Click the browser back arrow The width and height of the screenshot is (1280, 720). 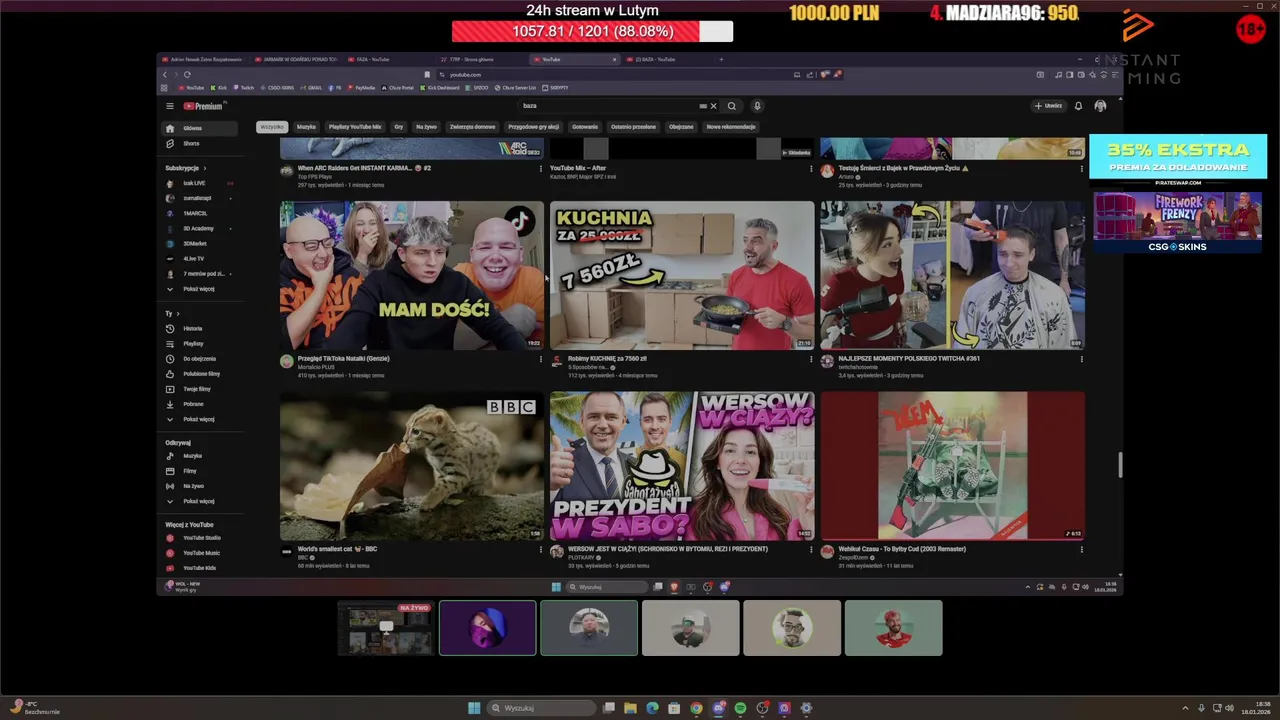(x=166, y=74)
